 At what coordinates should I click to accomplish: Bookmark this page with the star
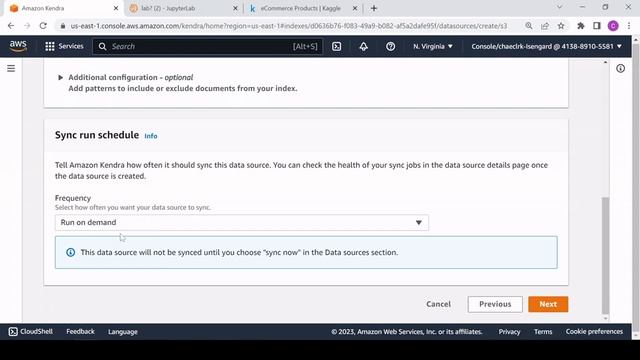point(561,26)
